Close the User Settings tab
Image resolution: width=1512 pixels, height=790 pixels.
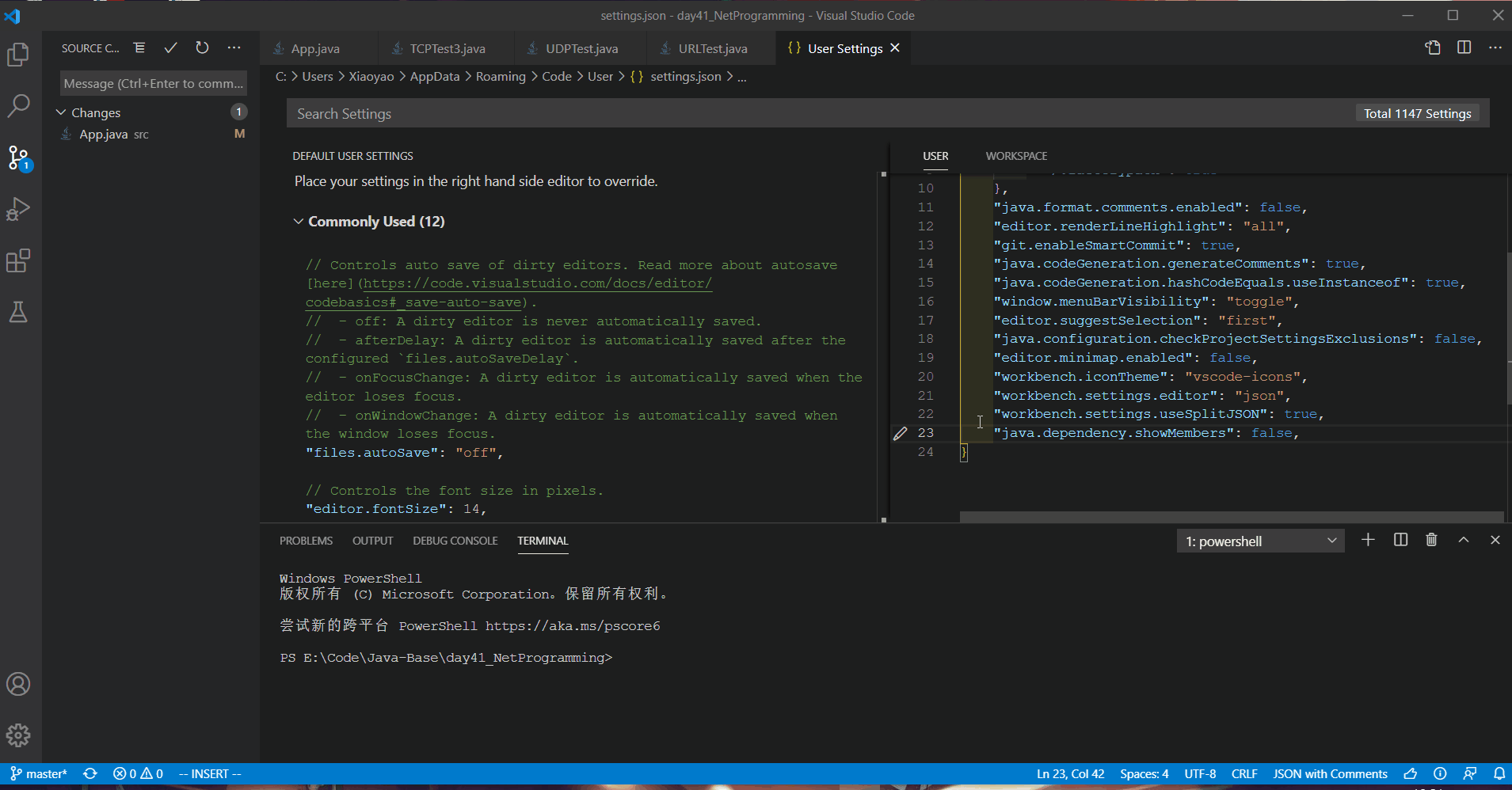895,47
